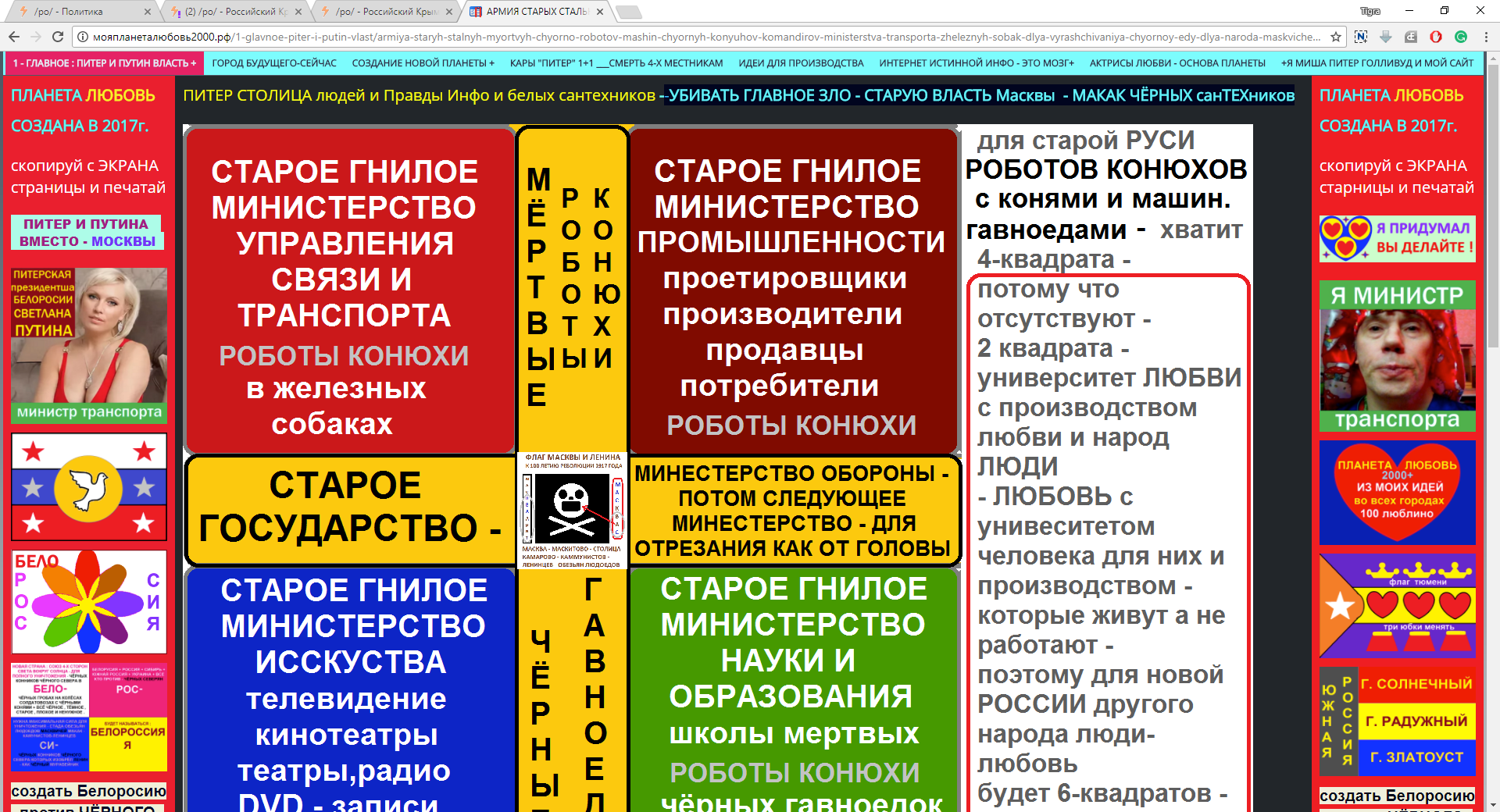Open the БЕЛОРОССИЯ rainbow flower logo

pos(89,602)
